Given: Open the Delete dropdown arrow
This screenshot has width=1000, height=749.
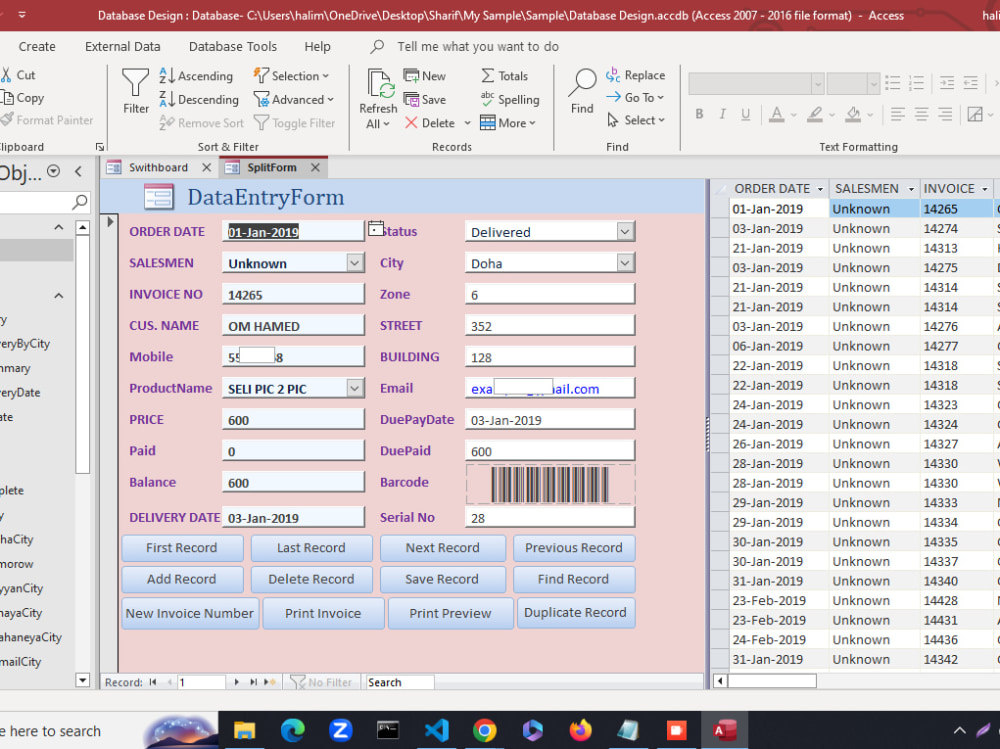Looking at the screenshot, I should pos(467,123).
